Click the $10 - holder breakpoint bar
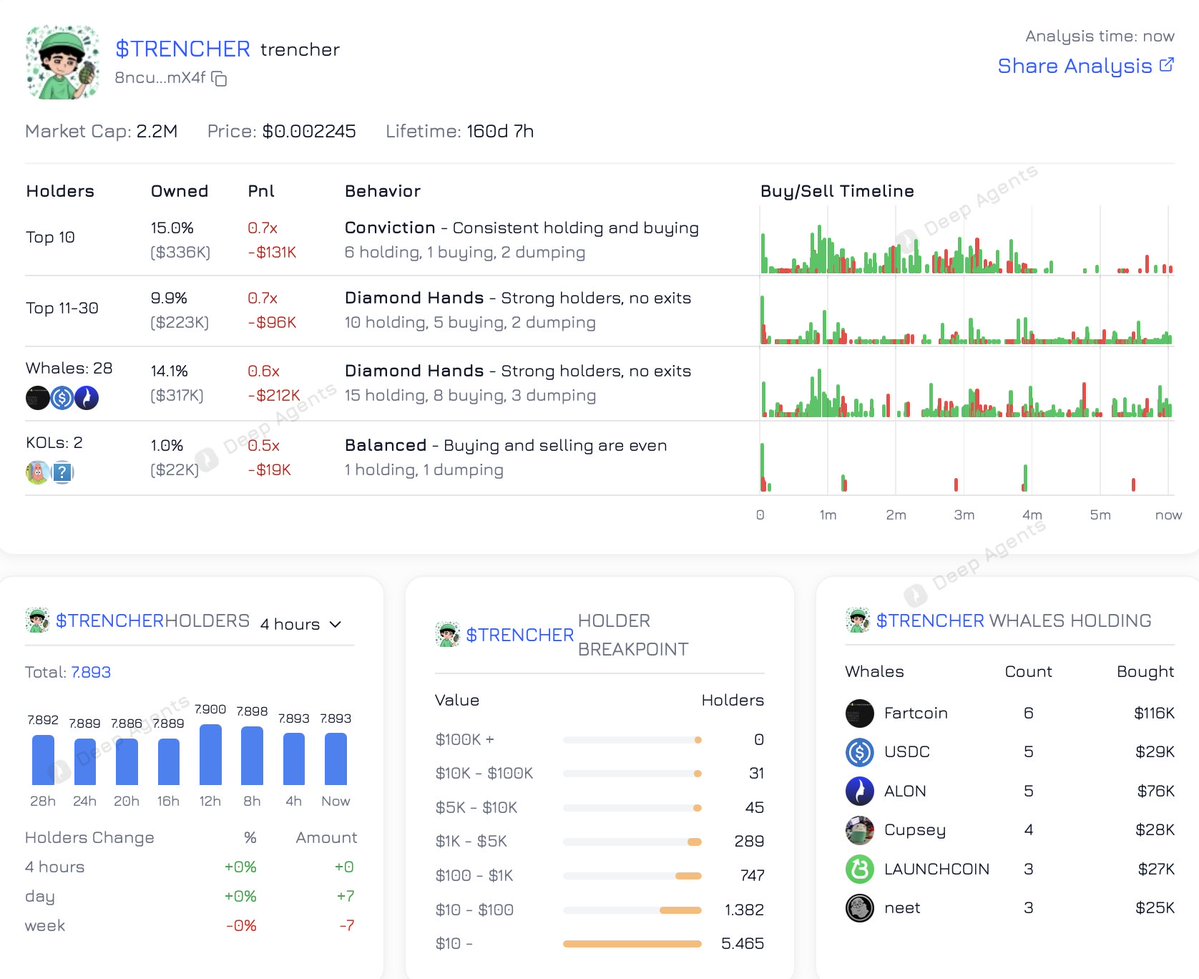 point(632,943)
